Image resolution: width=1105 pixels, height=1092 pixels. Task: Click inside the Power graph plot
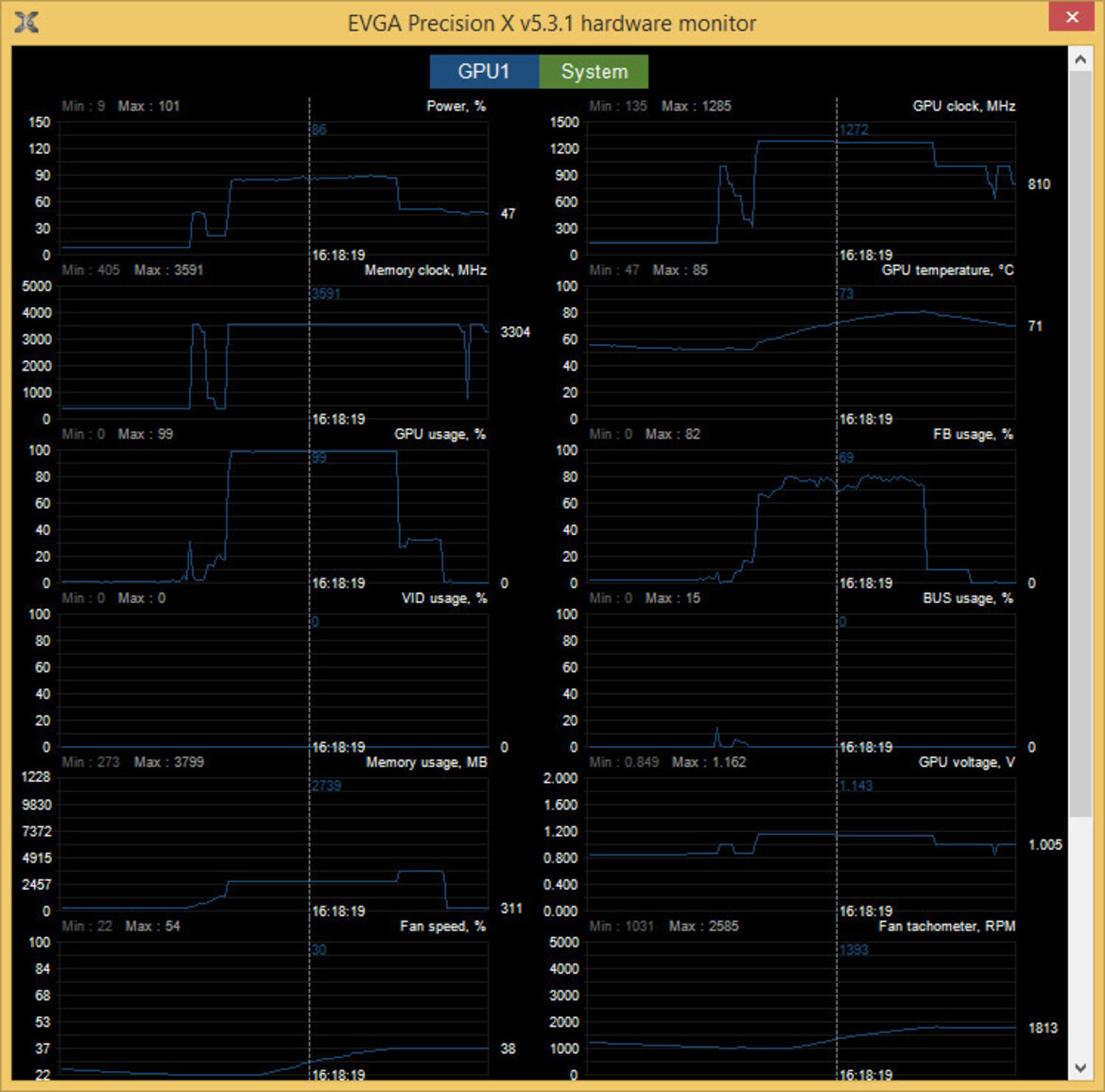[274, 188]
